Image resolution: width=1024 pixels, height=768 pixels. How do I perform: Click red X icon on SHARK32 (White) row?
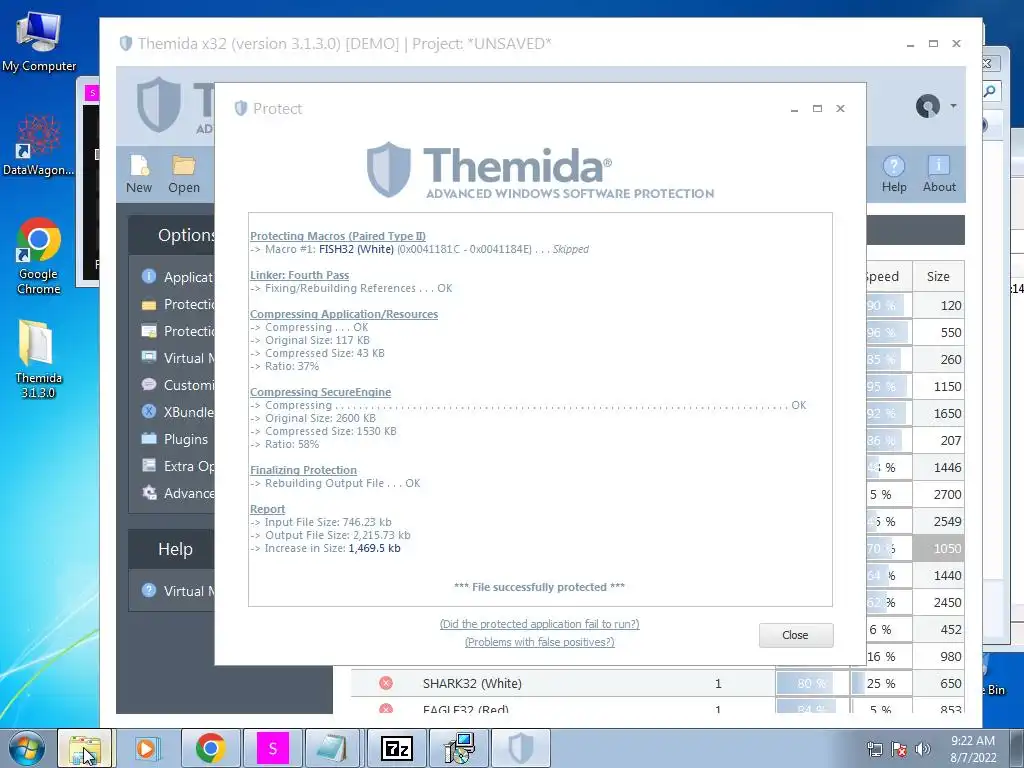tap(386, 683)
